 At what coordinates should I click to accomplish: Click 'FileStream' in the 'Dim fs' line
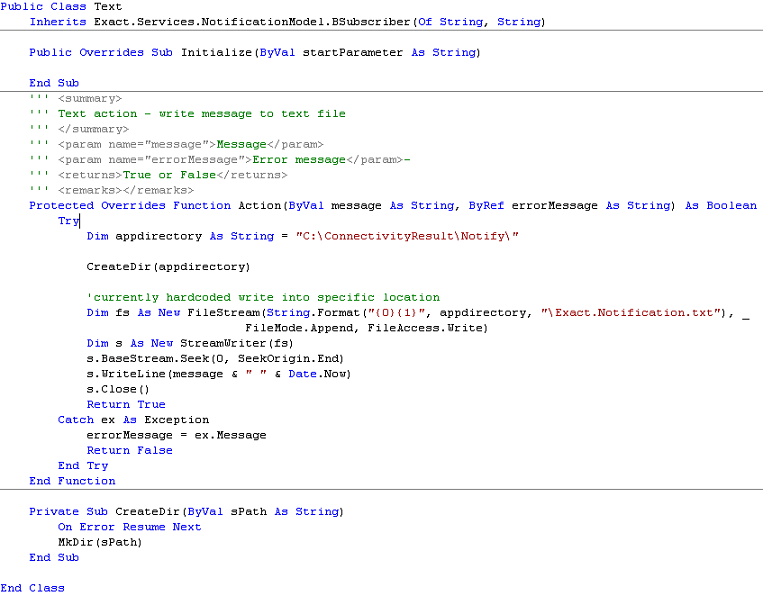tap(223, 313)
